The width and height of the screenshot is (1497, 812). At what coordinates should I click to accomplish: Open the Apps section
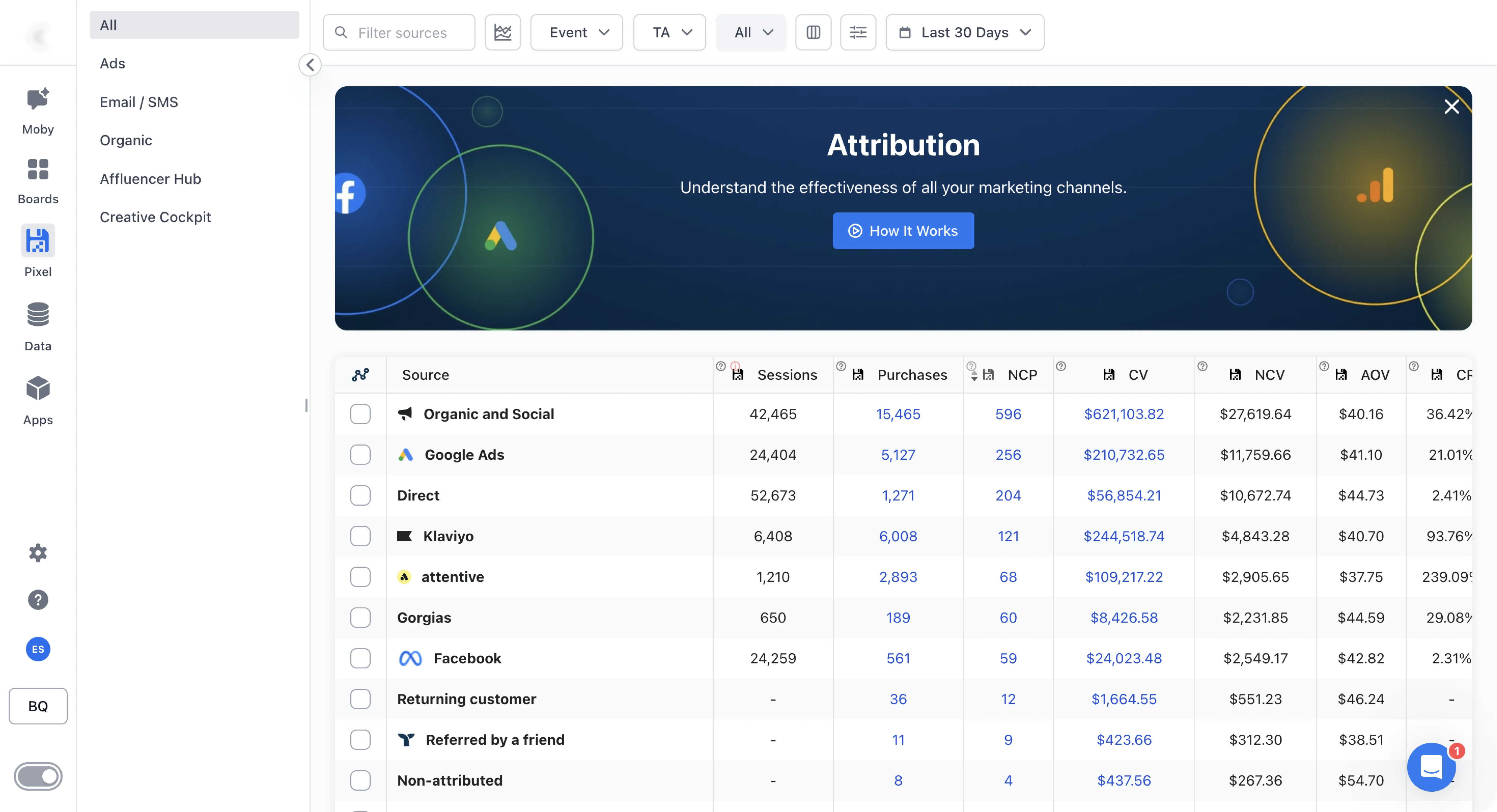coord(38,400)
